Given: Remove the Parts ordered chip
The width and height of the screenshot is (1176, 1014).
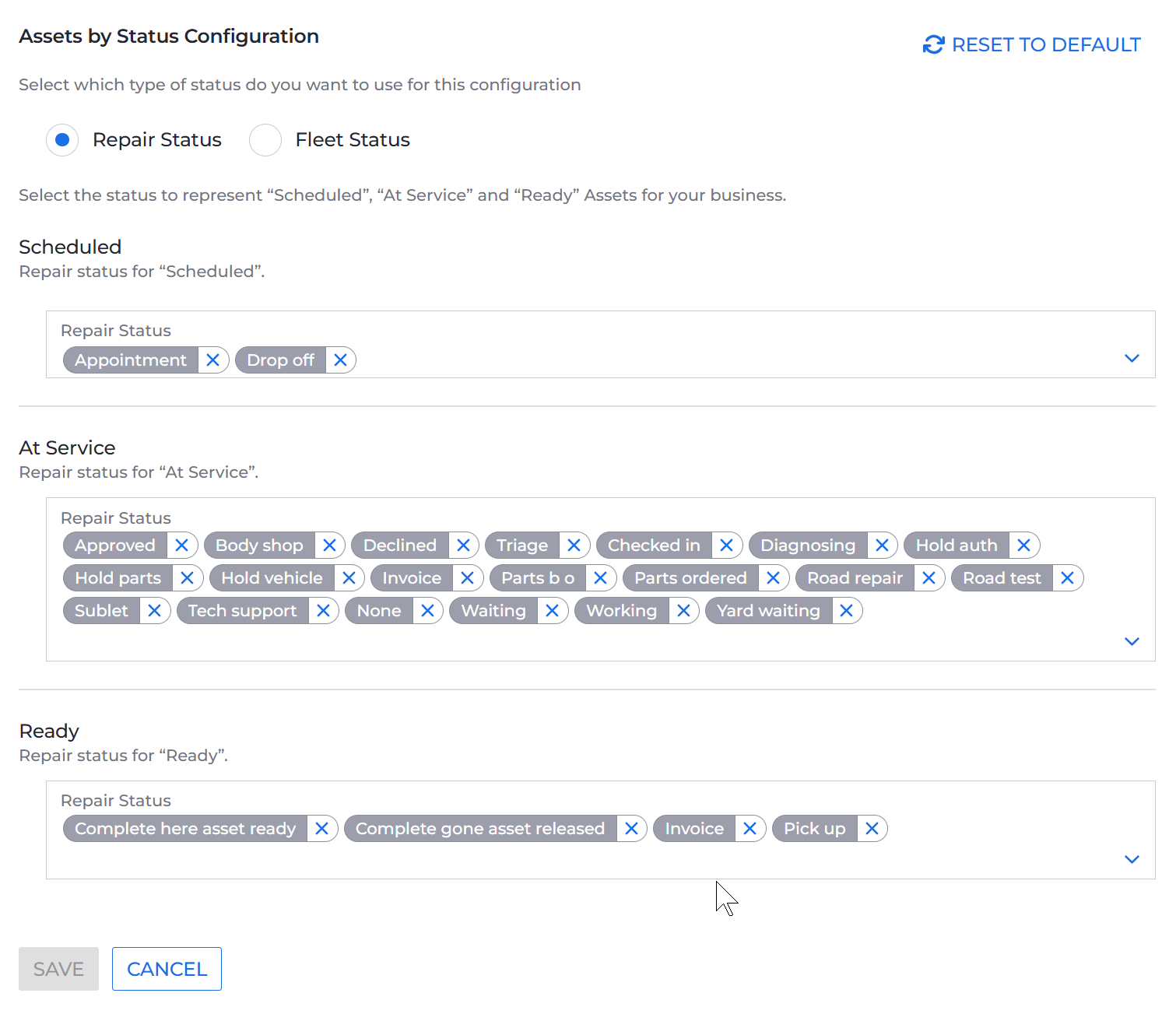Looking at the screenshot, I should [773, 578].
